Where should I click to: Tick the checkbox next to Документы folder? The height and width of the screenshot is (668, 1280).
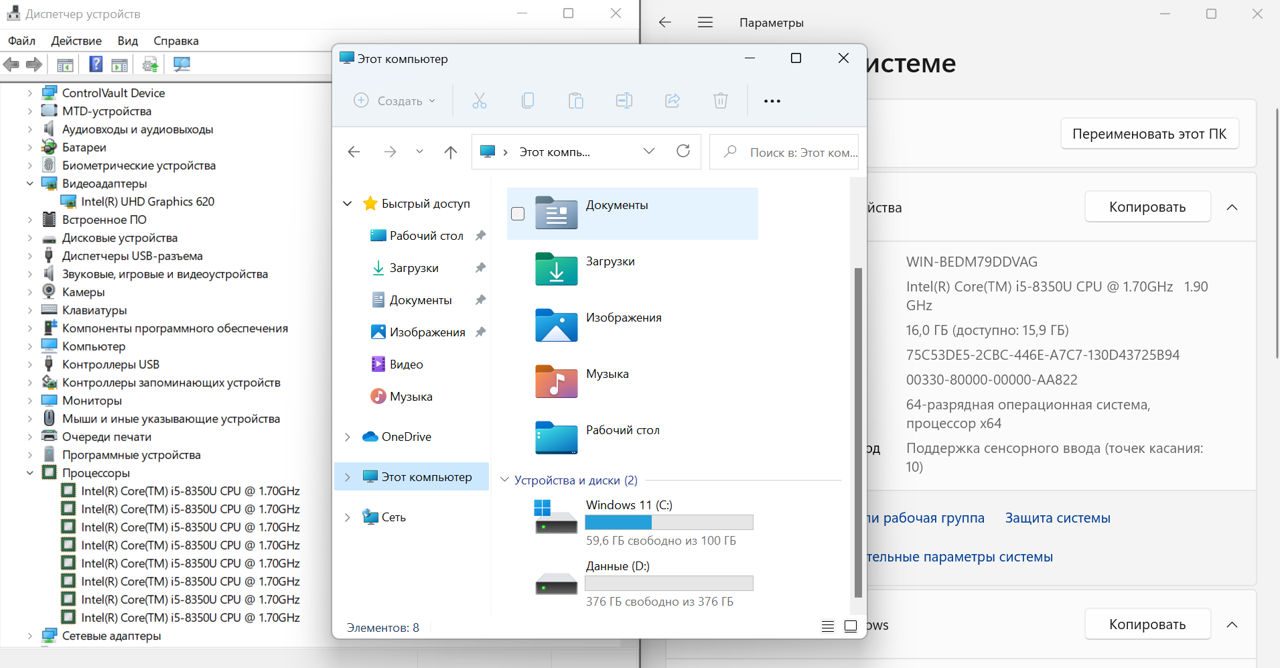518,213
